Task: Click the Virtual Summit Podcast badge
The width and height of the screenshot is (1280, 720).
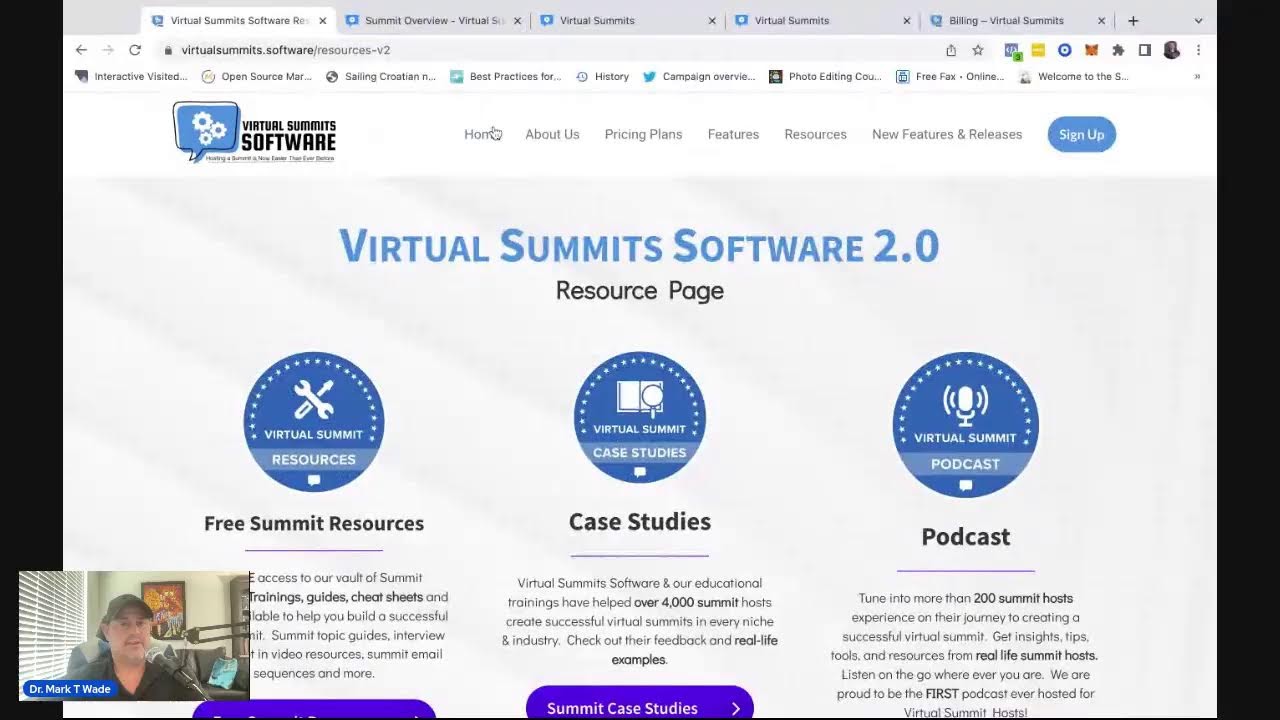Action: coord(966,425)
